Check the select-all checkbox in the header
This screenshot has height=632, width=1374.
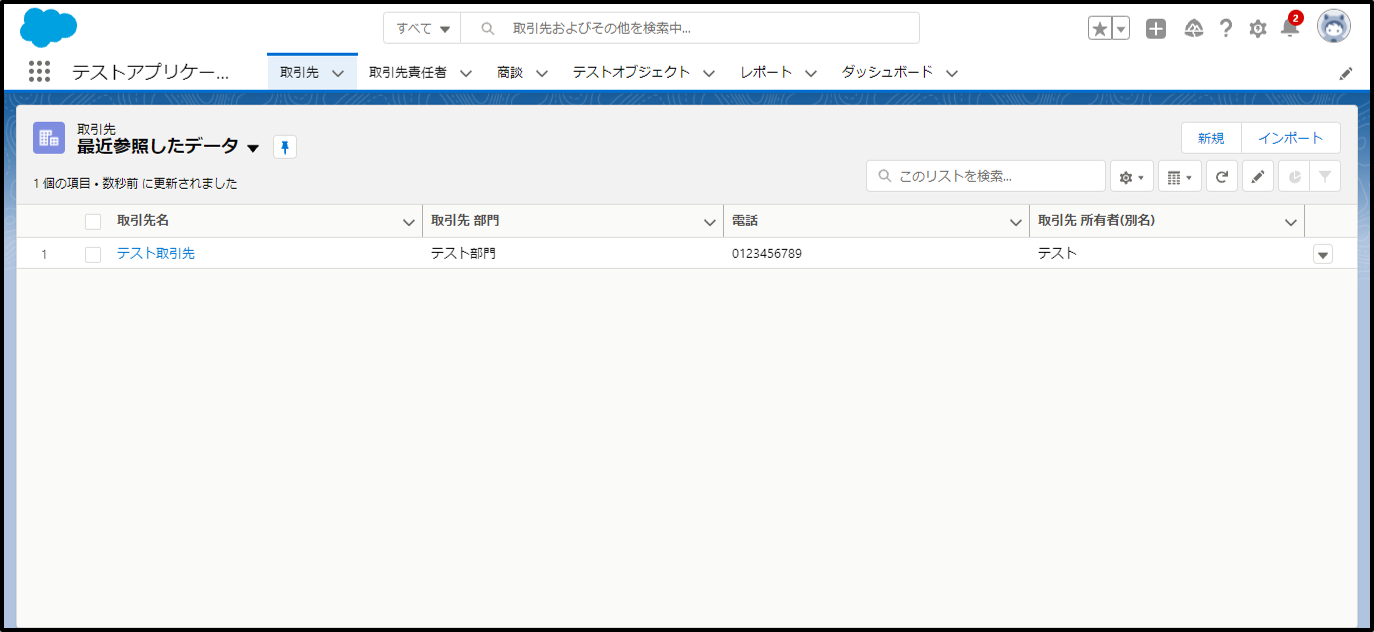pos(93,222)
